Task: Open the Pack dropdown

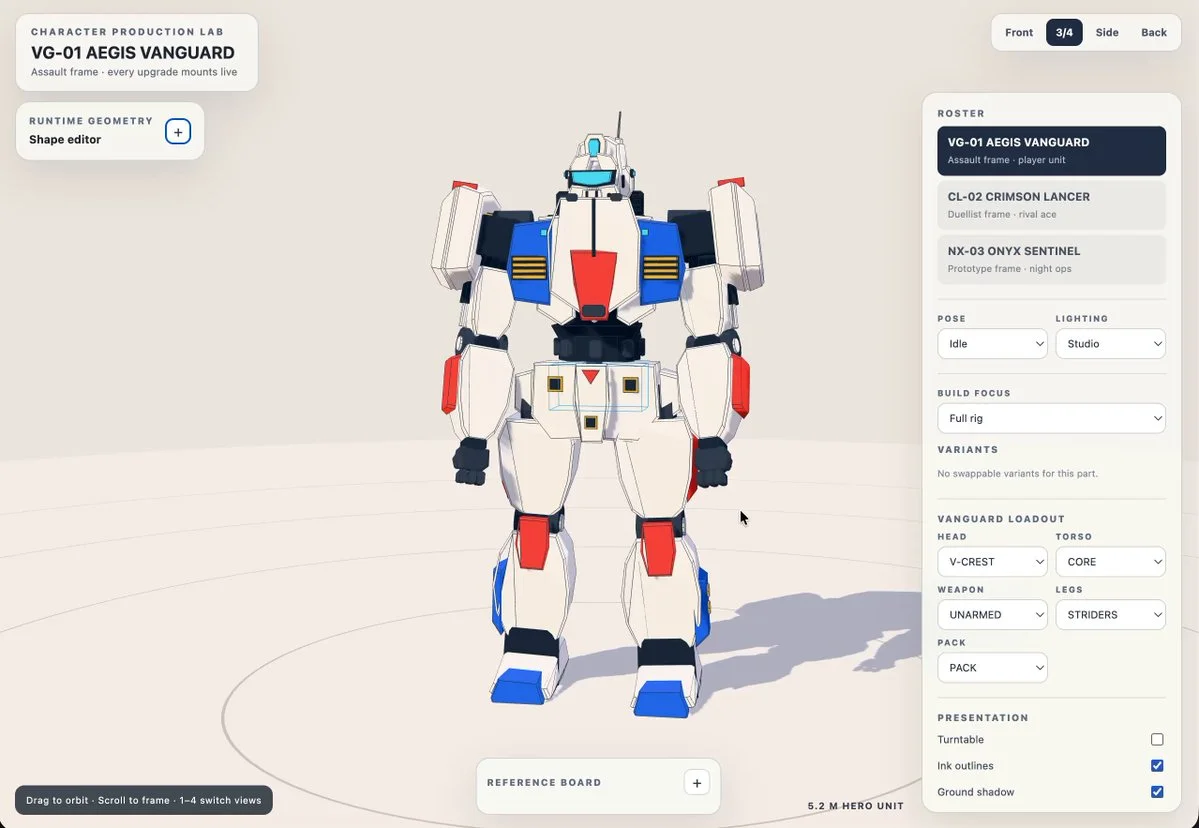Action: click(992, 667)
